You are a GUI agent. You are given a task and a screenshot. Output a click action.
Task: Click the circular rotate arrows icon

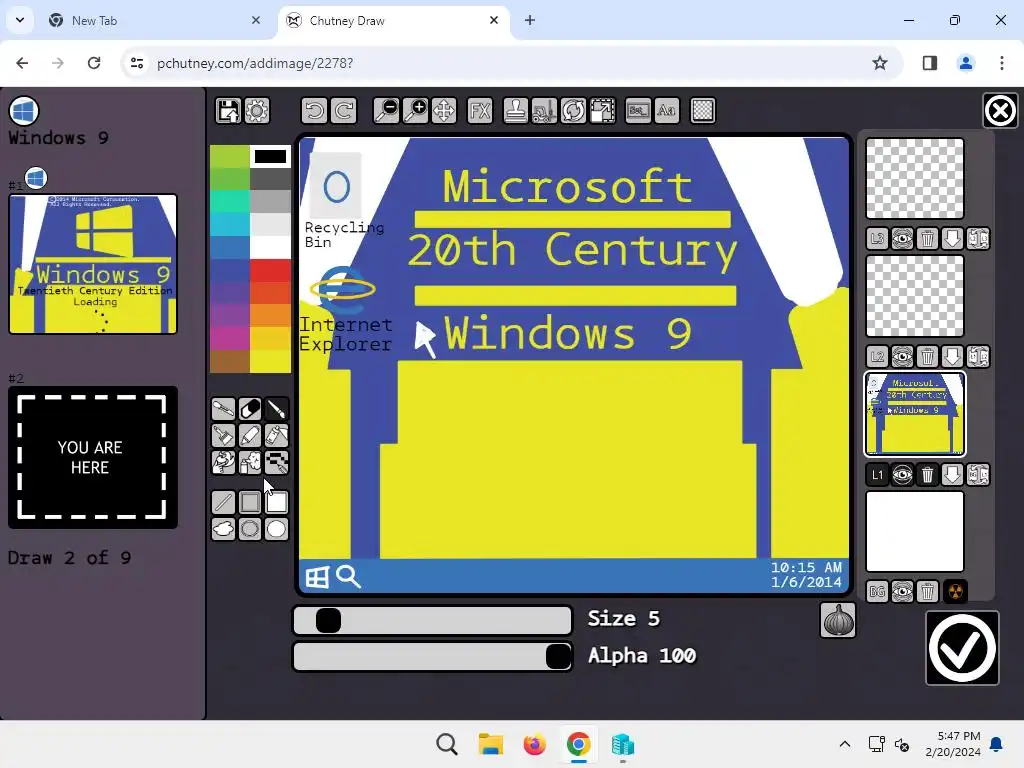point(573,111)
